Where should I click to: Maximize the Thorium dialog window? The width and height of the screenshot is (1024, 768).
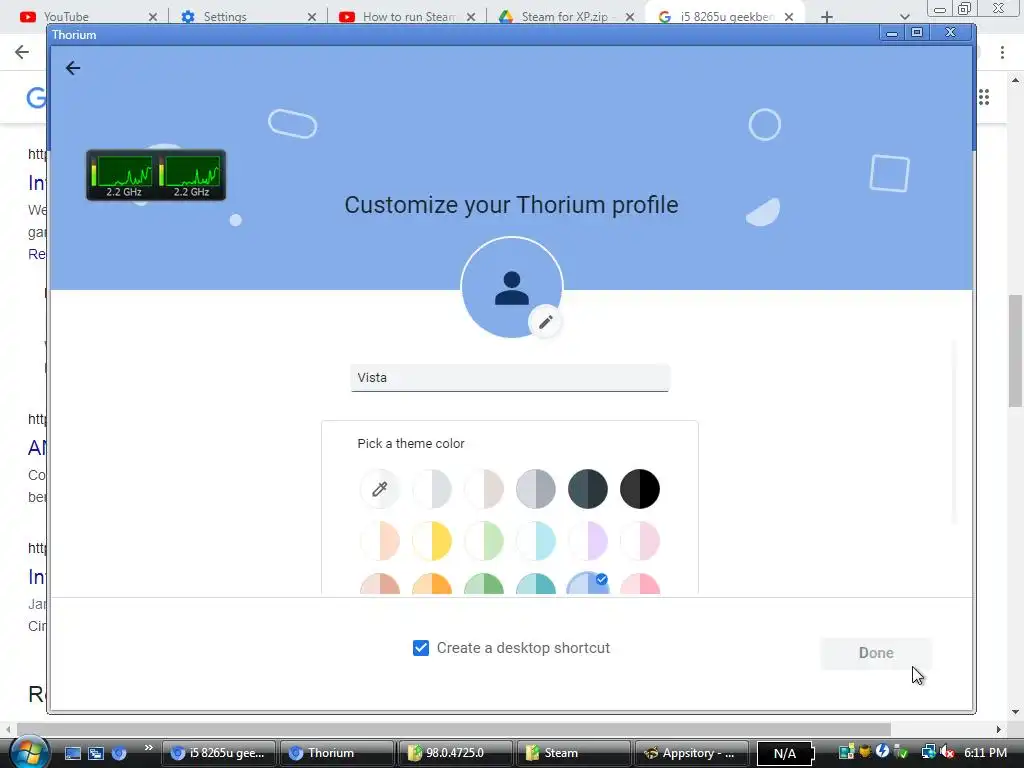(x=917, y=32)
